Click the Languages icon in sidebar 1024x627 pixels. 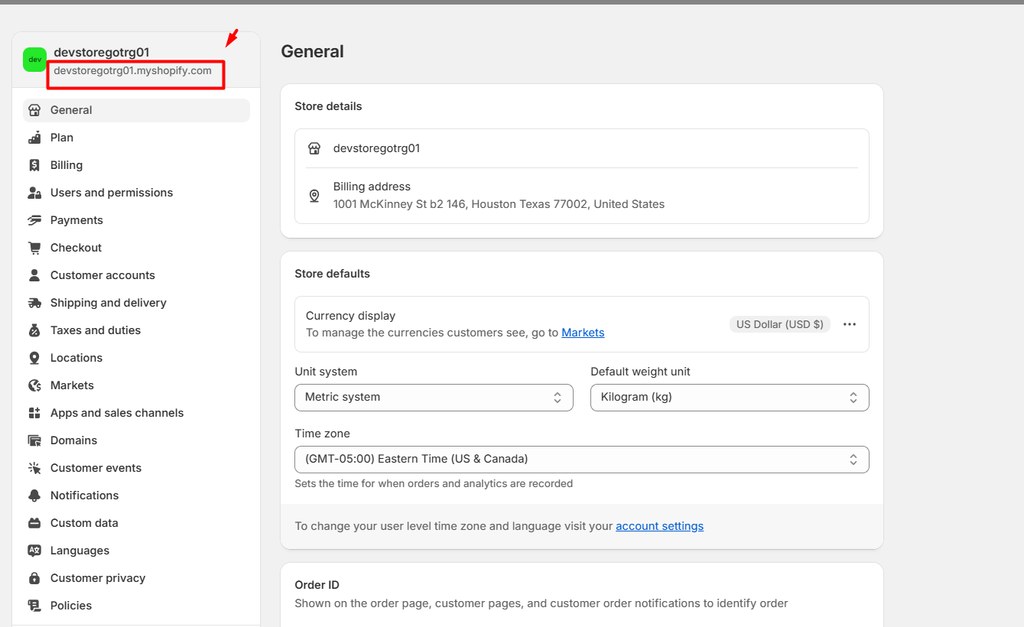coord(35,551)
